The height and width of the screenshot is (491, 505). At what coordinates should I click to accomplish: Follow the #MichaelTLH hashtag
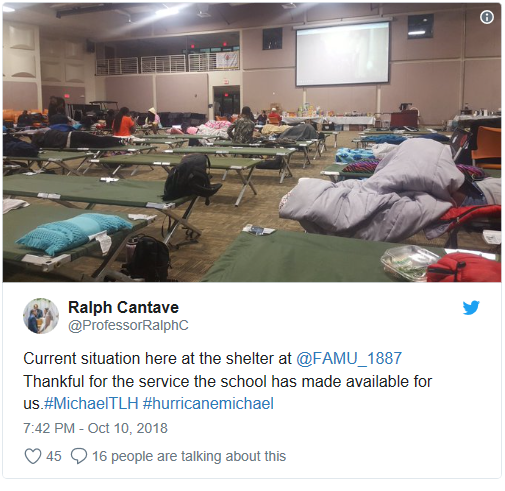pyautogui.click(x=91, y=403)
